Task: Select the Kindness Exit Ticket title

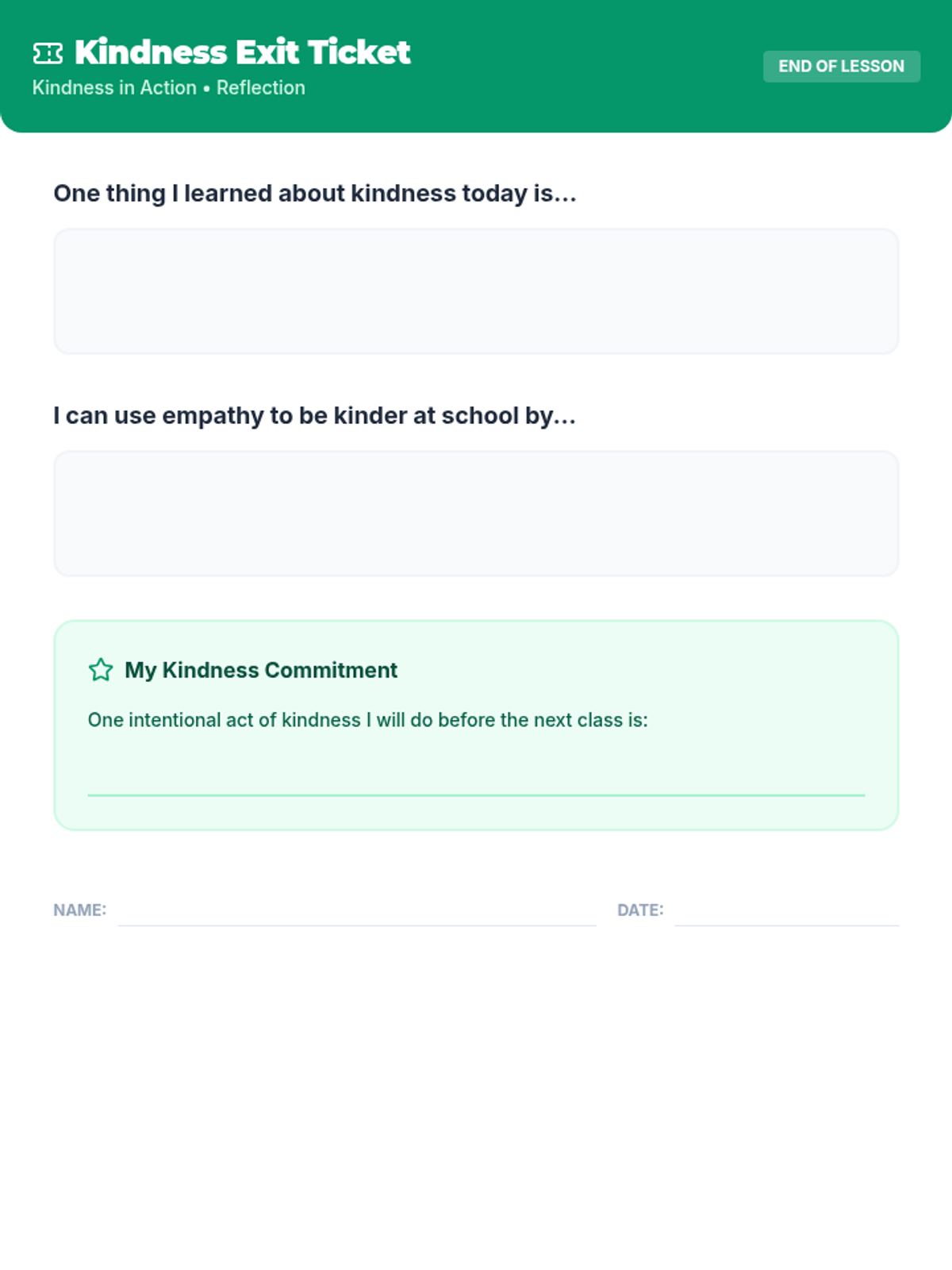Action: pyautogui.click(x=242, y=52)
